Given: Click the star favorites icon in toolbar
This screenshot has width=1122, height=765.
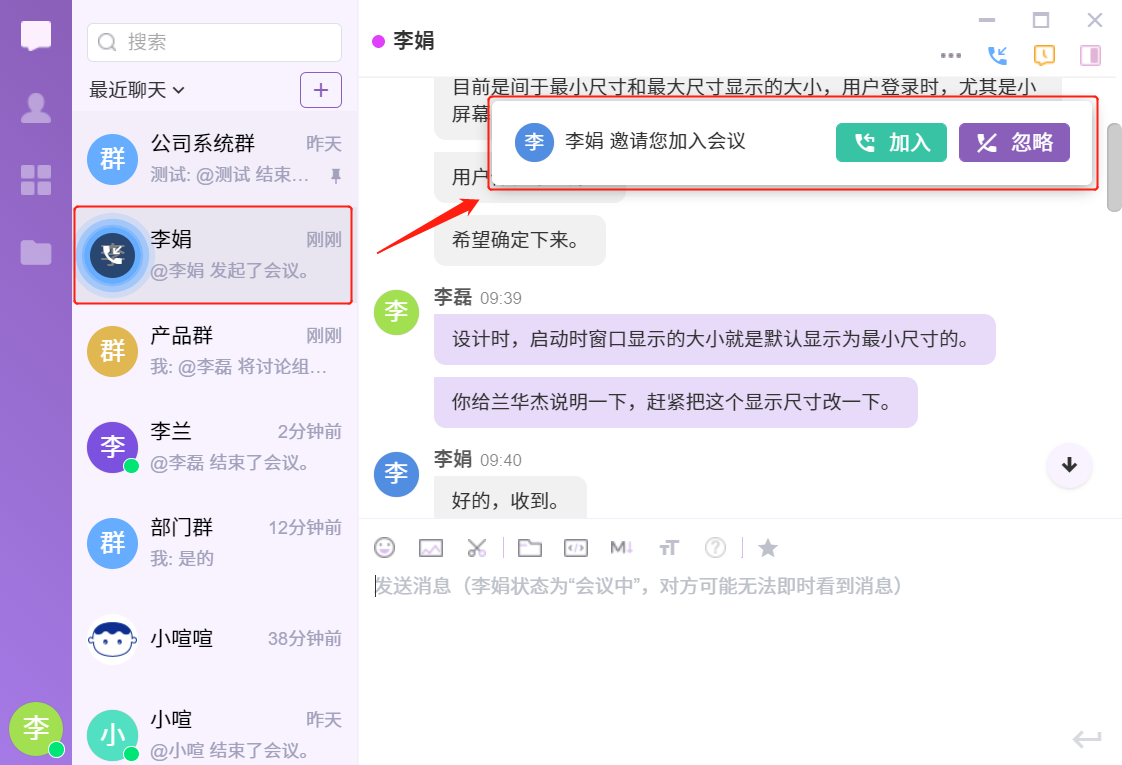Looking at the screenshot, I should pos(767,547).
